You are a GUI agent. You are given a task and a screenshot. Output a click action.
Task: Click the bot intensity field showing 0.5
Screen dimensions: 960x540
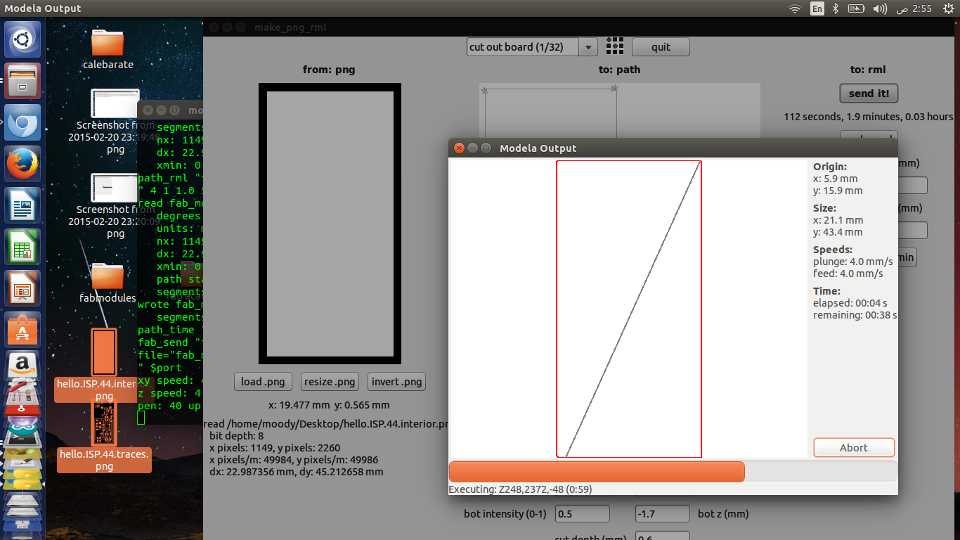[582, 514]
